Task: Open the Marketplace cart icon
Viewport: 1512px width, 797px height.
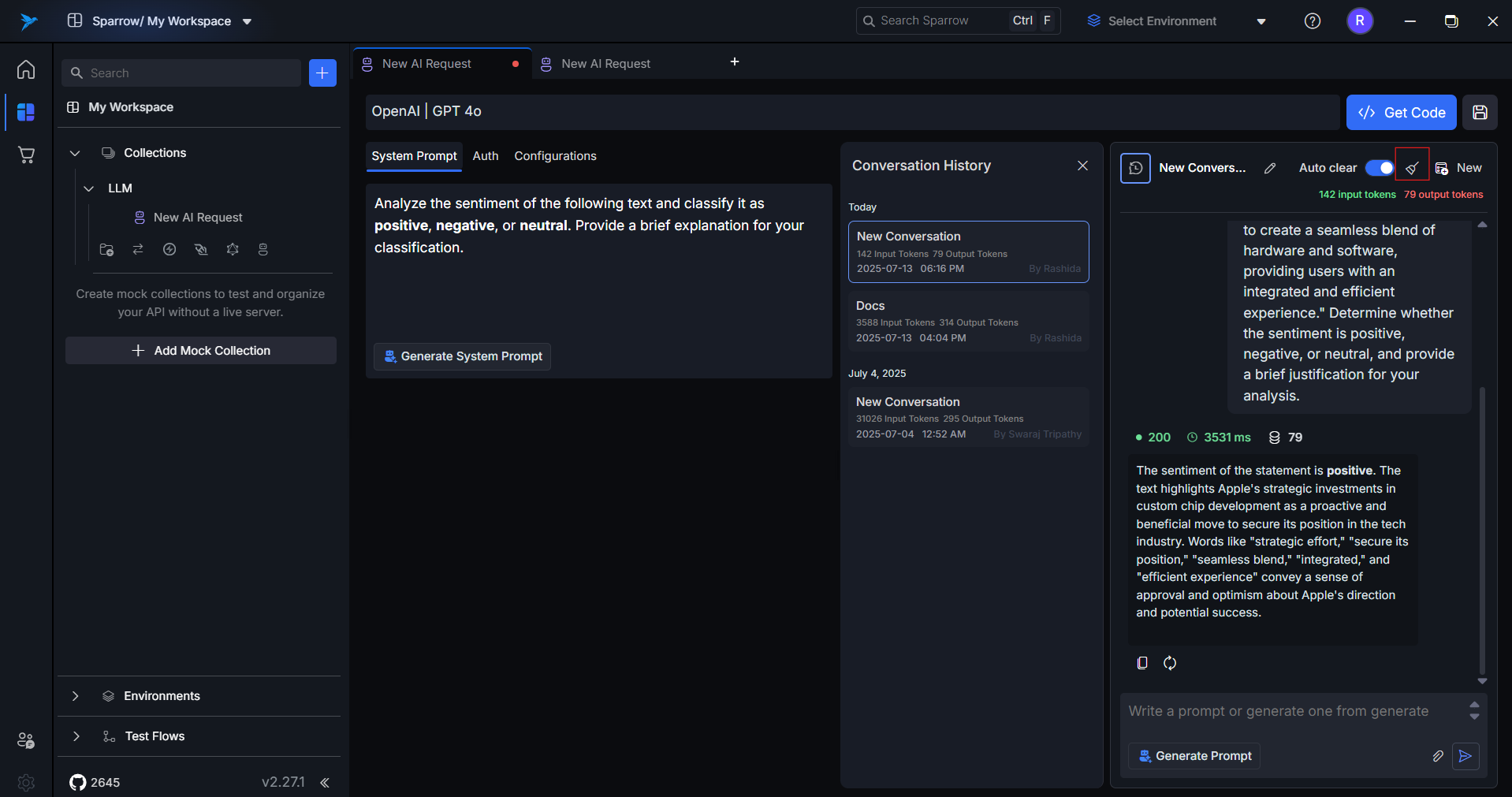Action: (x=26, y=155)
